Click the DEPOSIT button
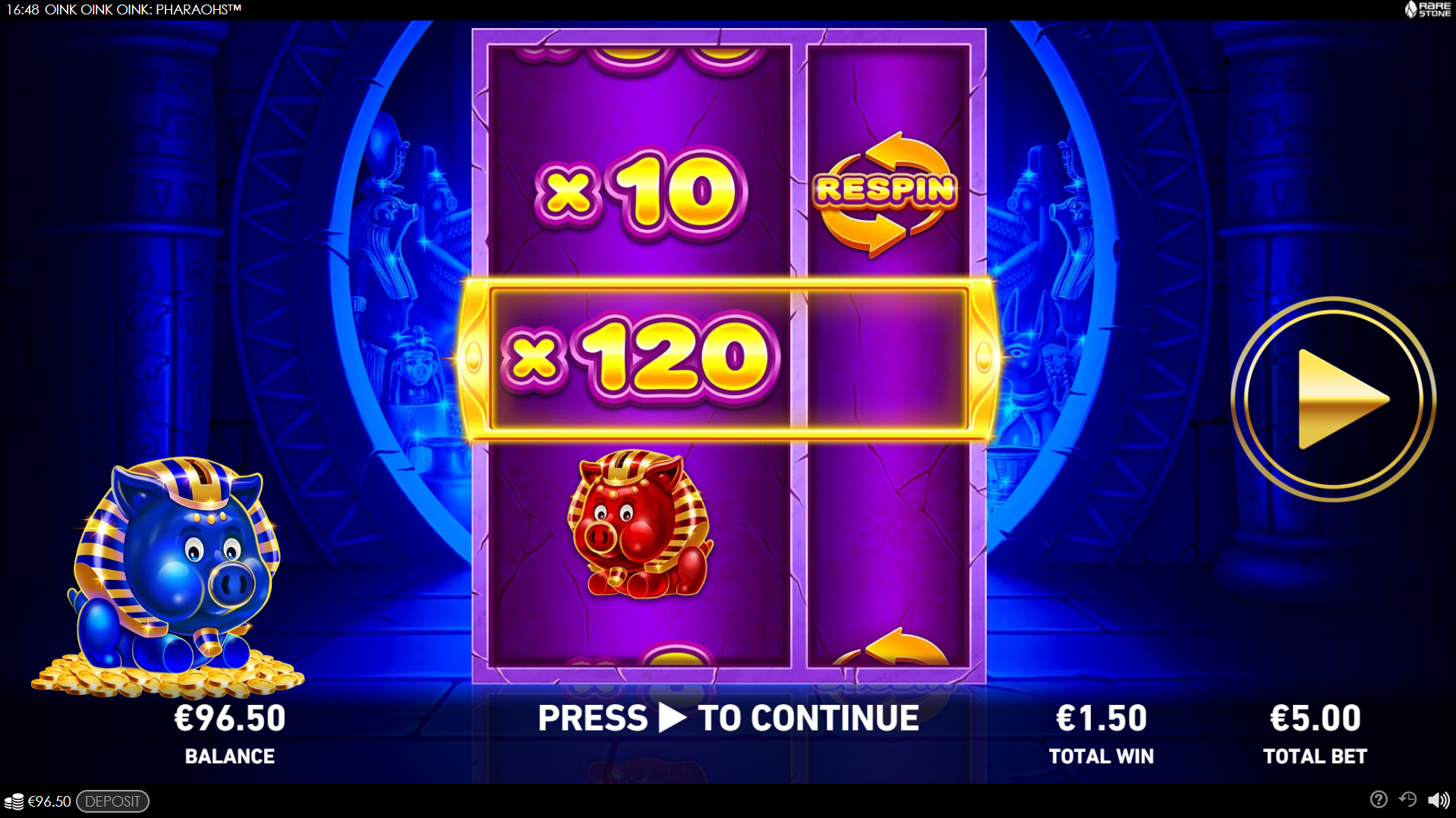 click(112, 801)
